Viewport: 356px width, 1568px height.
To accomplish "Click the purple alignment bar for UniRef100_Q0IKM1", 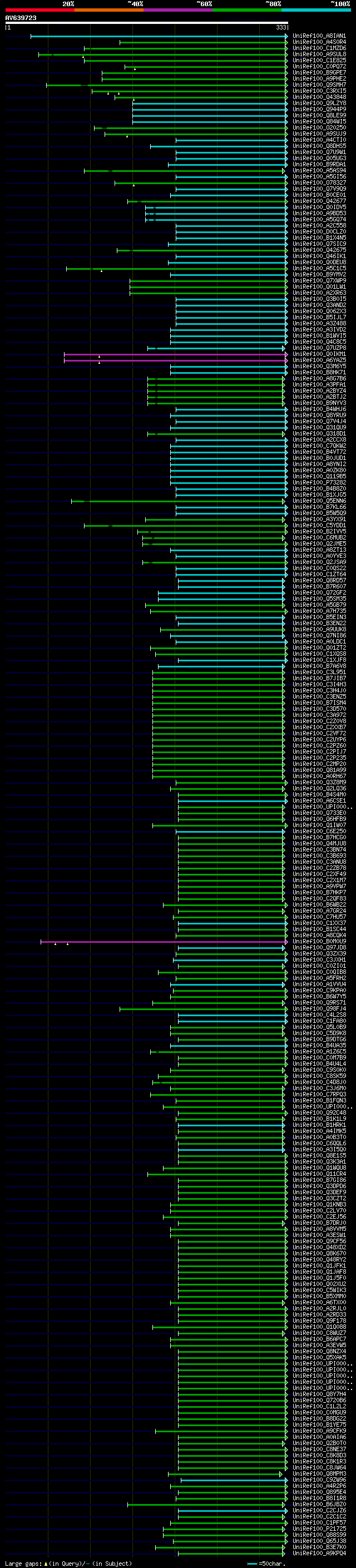I will coord(175,354).
